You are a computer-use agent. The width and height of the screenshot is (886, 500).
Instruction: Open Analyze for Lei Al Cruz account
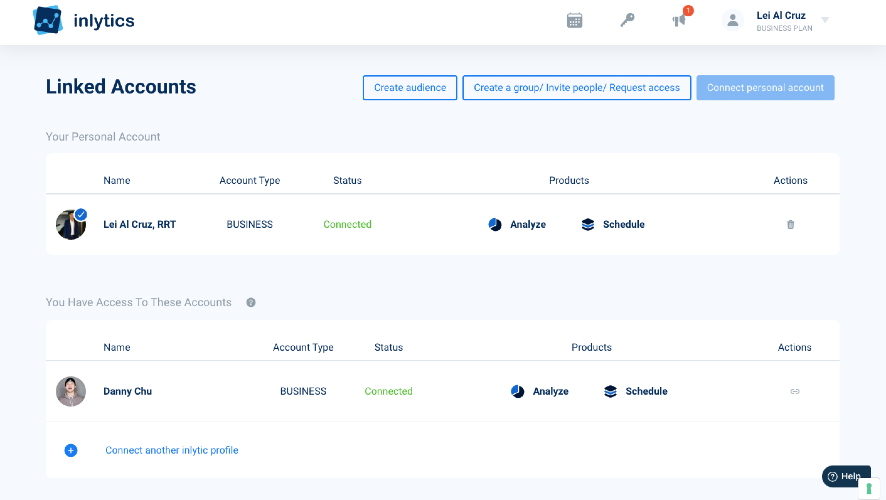coord(517,225)
